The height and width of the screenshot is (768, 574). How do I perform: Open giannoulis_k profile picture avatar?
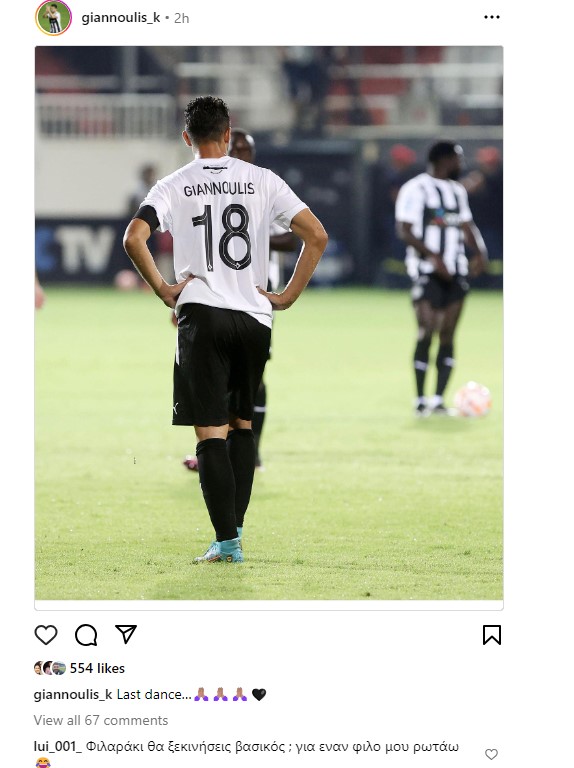53,18
